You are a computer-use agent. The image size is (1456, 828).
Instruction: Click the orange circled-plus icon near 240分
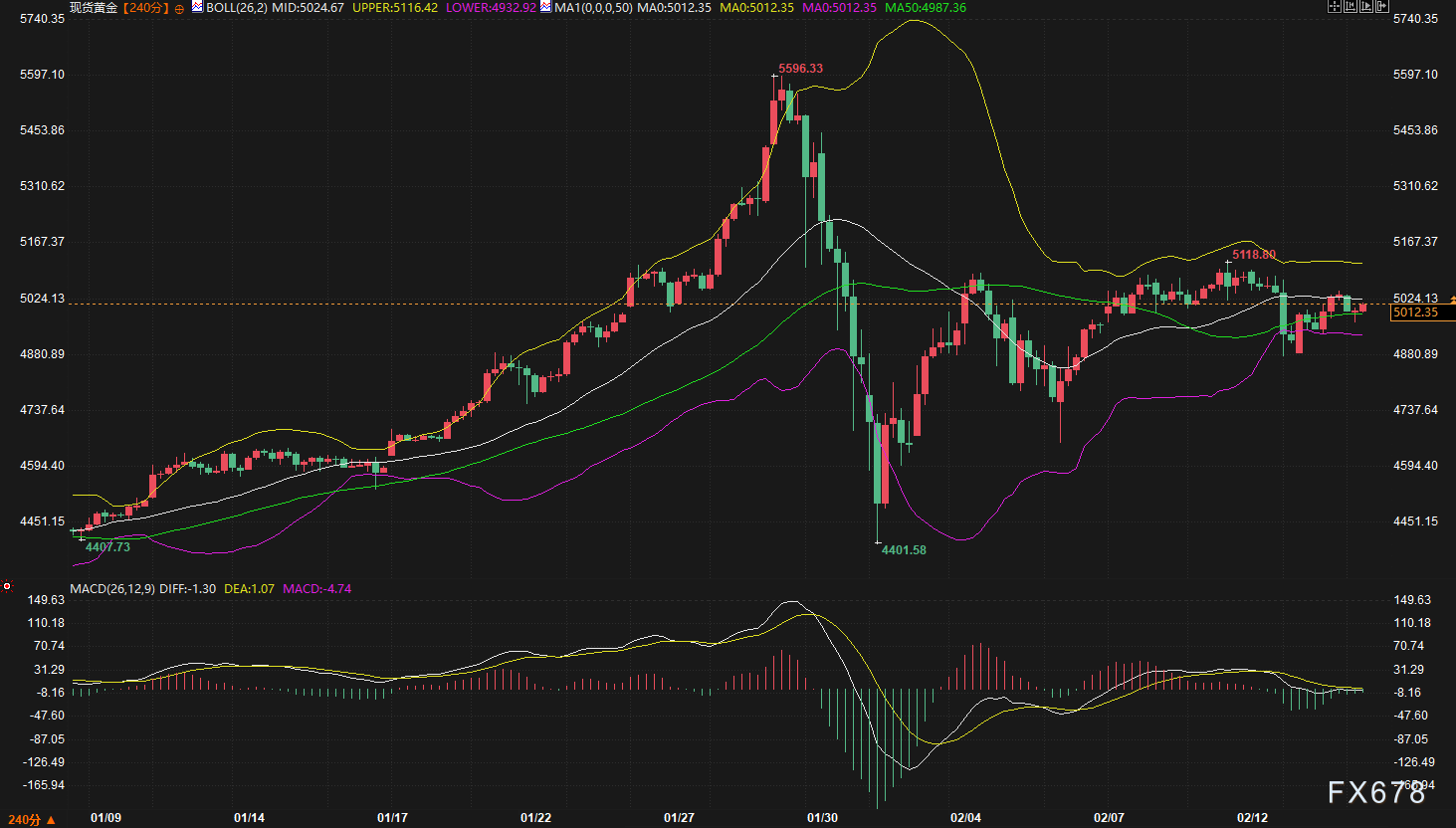coord(179,8)
